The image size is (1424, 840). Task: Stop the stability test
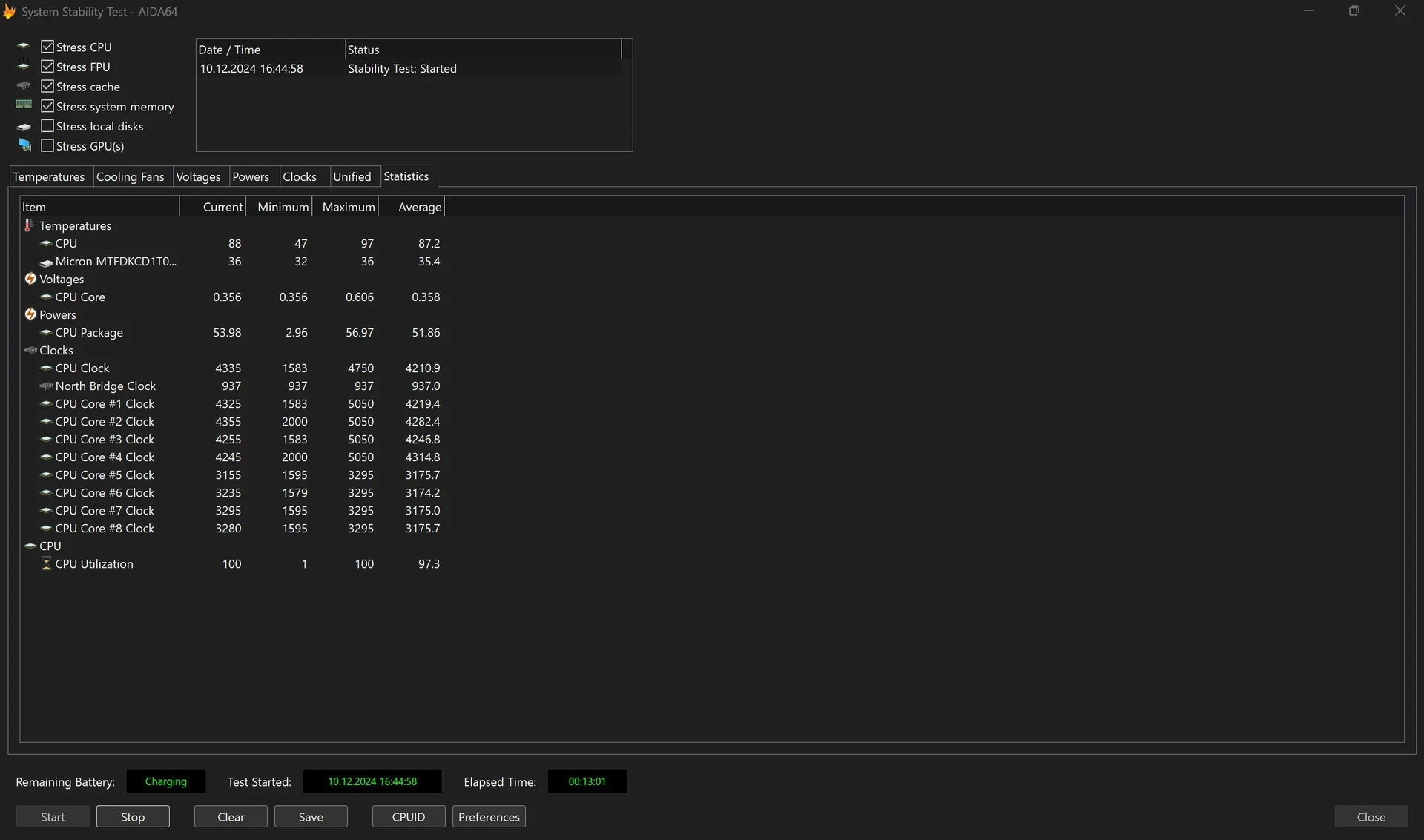pos(133,816)
